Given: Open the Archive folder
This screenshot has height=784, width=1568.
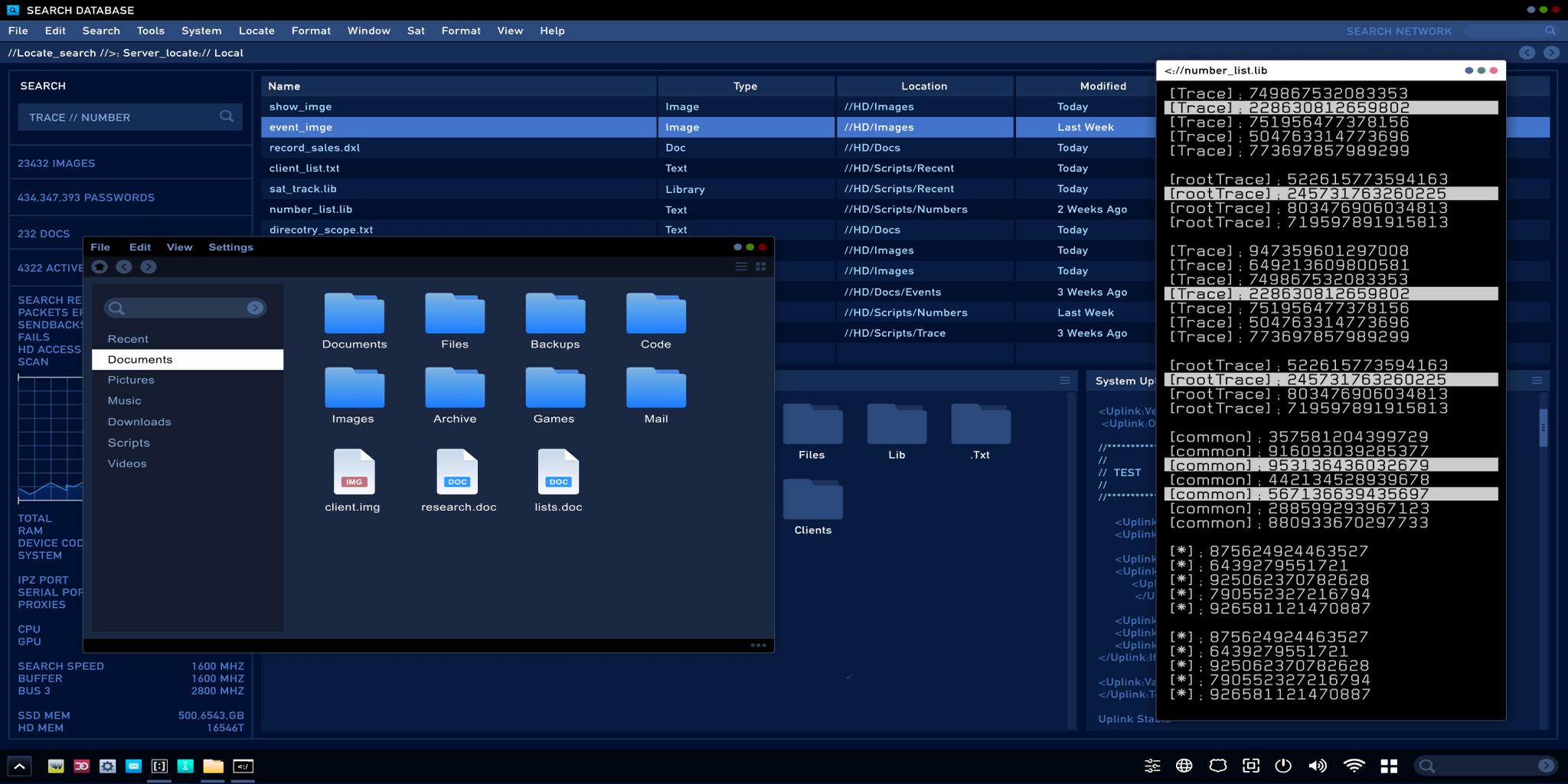Looking at the screenshot, I should pyautogui.click(x=455, y=395).
